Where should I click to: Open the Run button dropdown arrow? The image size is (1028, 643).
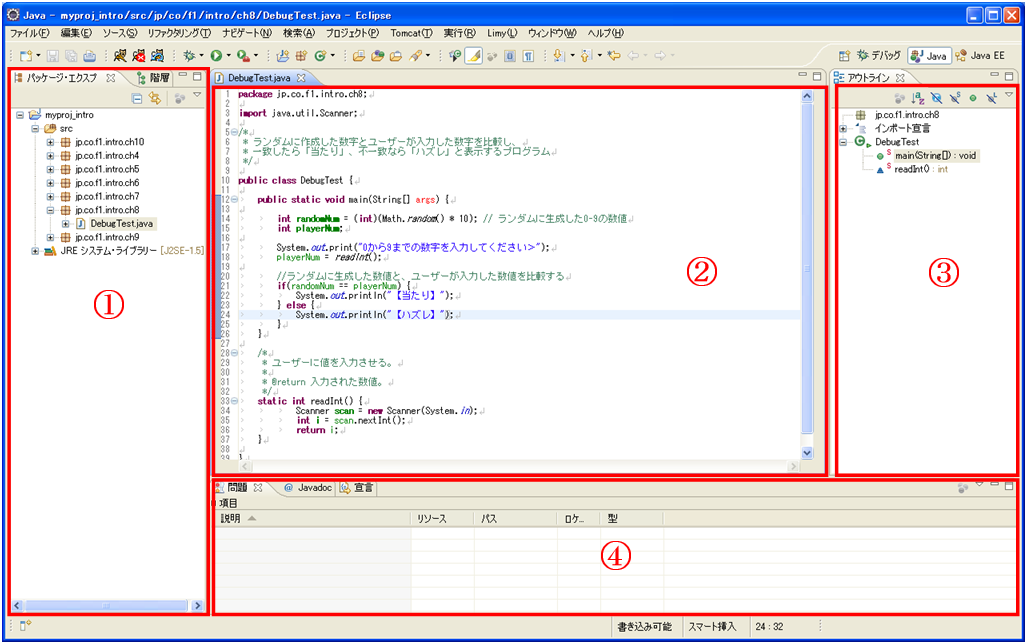229,56
